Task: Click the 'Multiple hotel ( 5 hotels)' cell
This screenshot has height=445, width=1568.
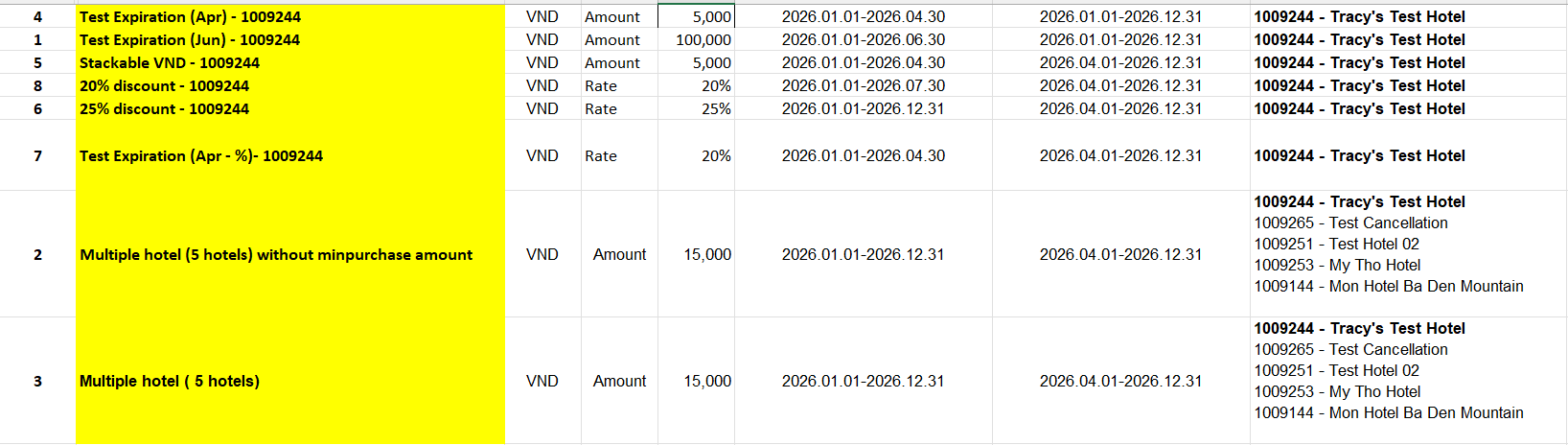Action: [170, 382]
